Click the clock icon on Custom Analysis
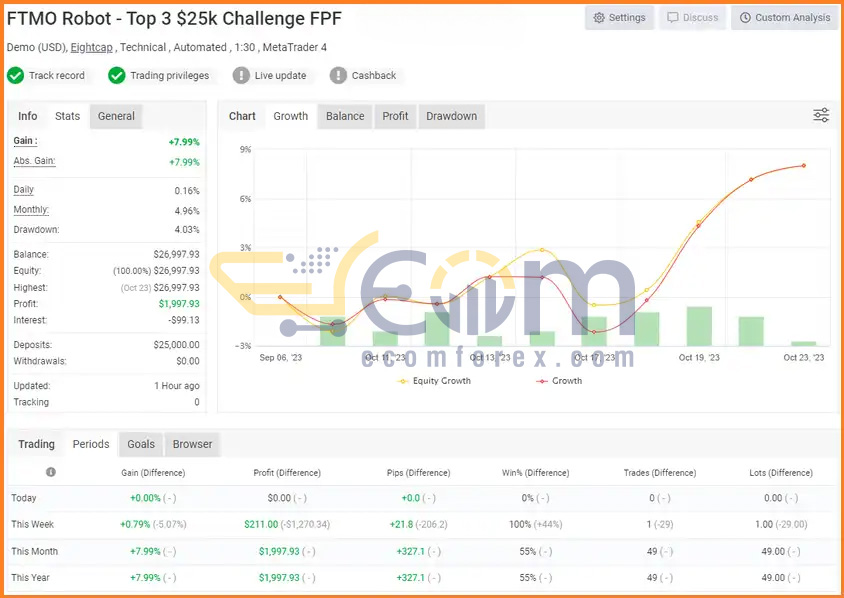 coord(745,18)
